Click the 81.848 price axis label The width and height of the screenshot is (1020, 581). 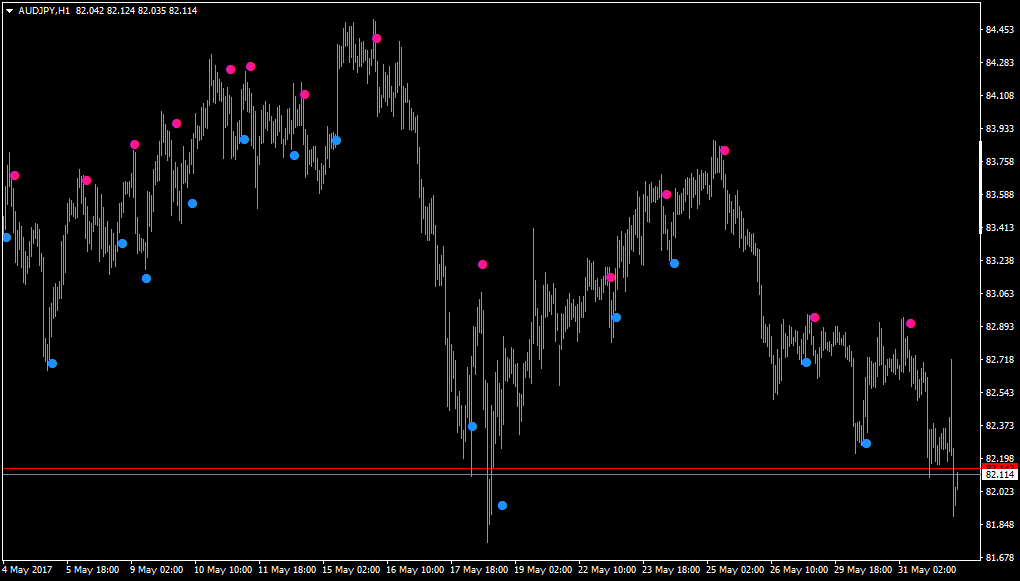(1000, 524)
